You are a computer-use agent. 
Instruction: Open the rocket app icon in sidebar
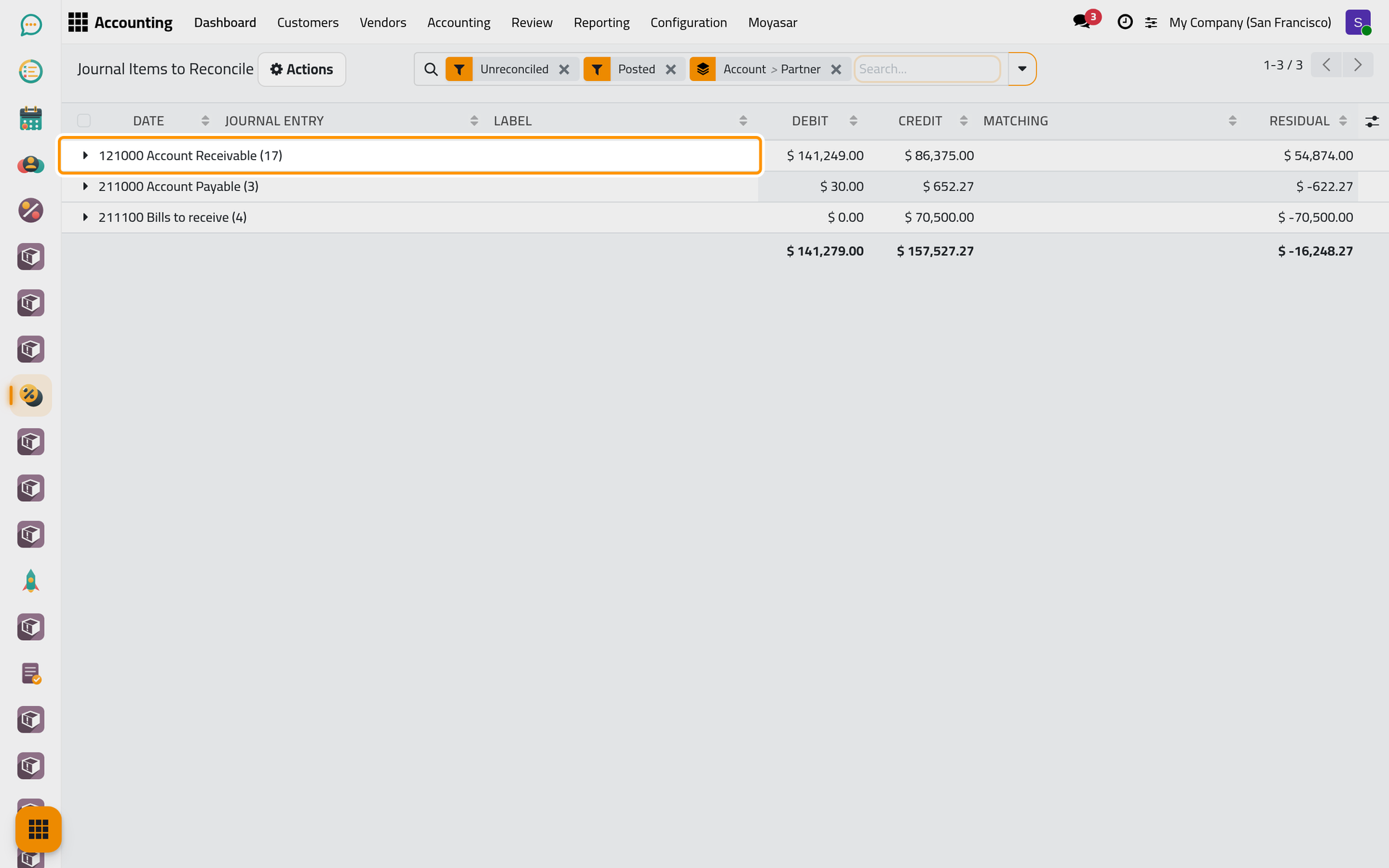coord(30,581)
